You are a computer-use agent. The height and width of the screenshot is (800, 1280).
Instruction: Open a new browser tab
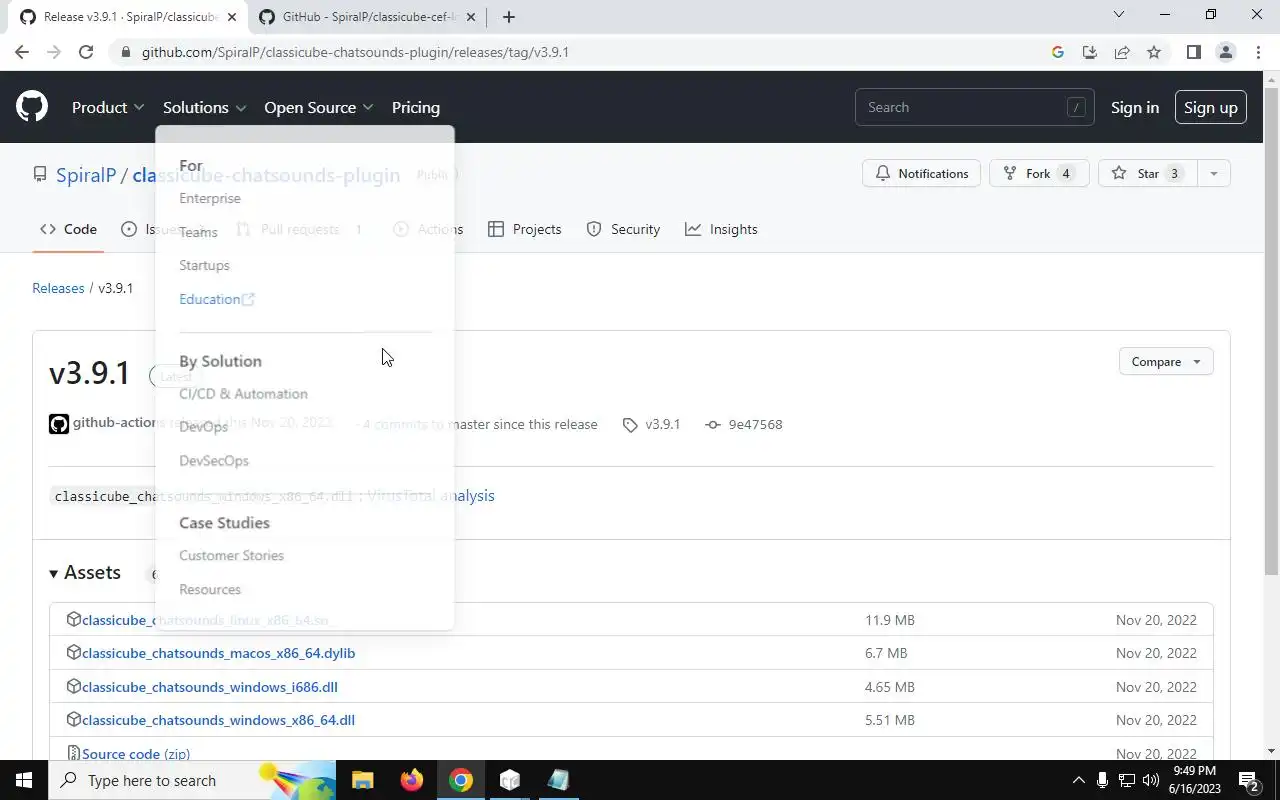[509, 17]
